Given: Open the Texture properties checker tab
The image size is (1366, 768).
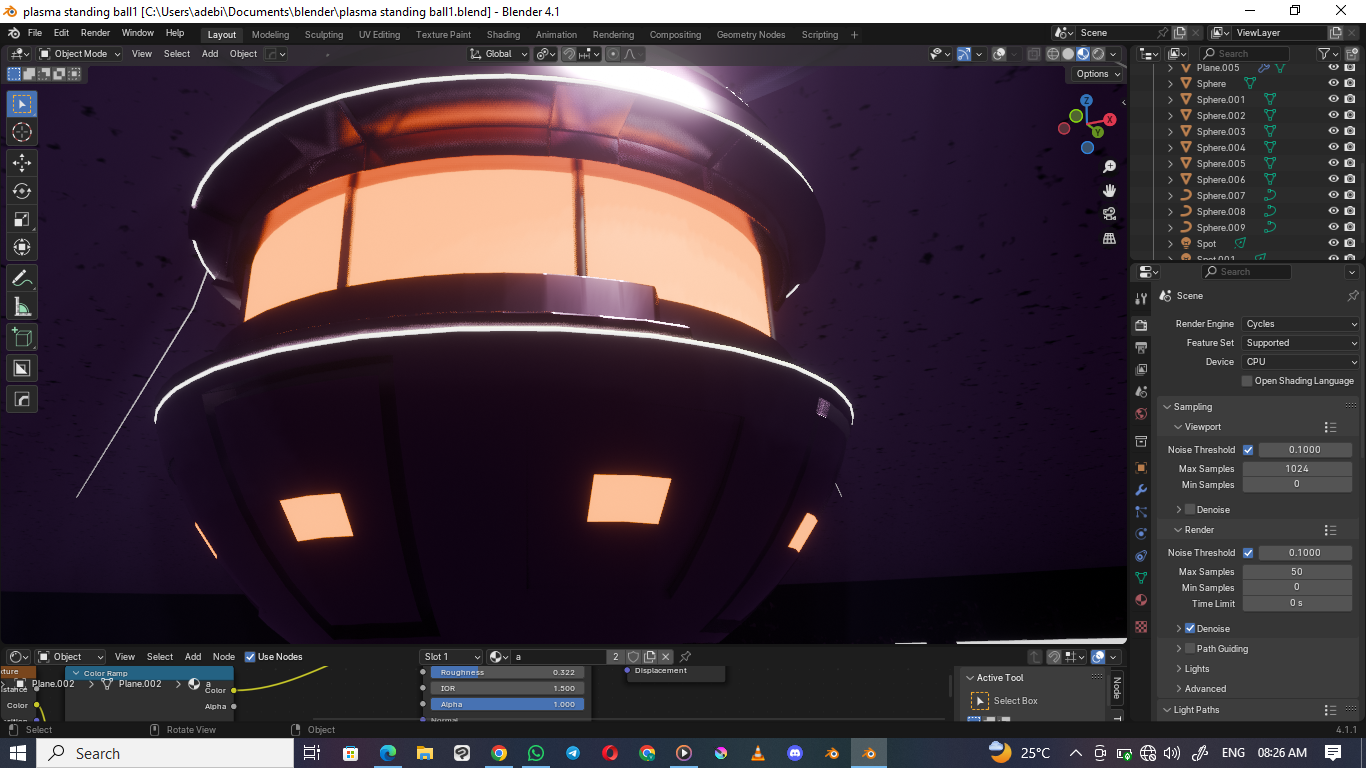Looking at the screenshot, I should click(1141, 626).
